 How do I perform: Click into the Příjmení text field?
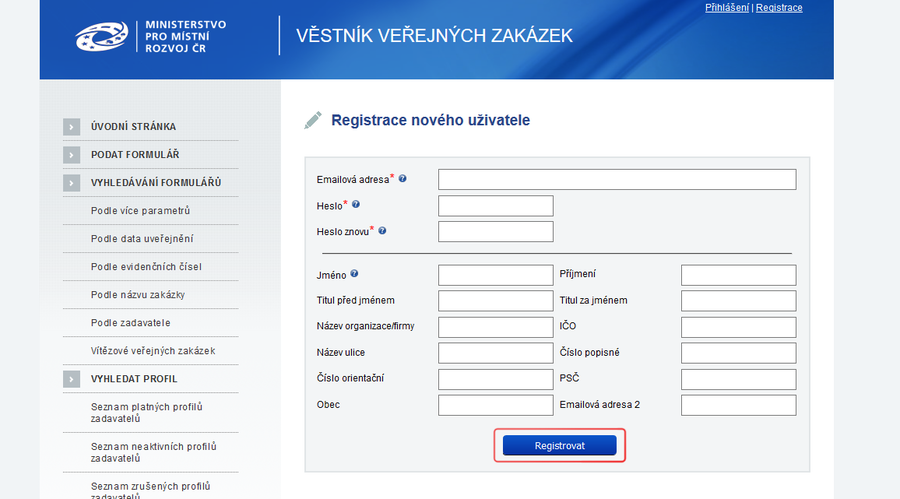(x=738, y=275)
